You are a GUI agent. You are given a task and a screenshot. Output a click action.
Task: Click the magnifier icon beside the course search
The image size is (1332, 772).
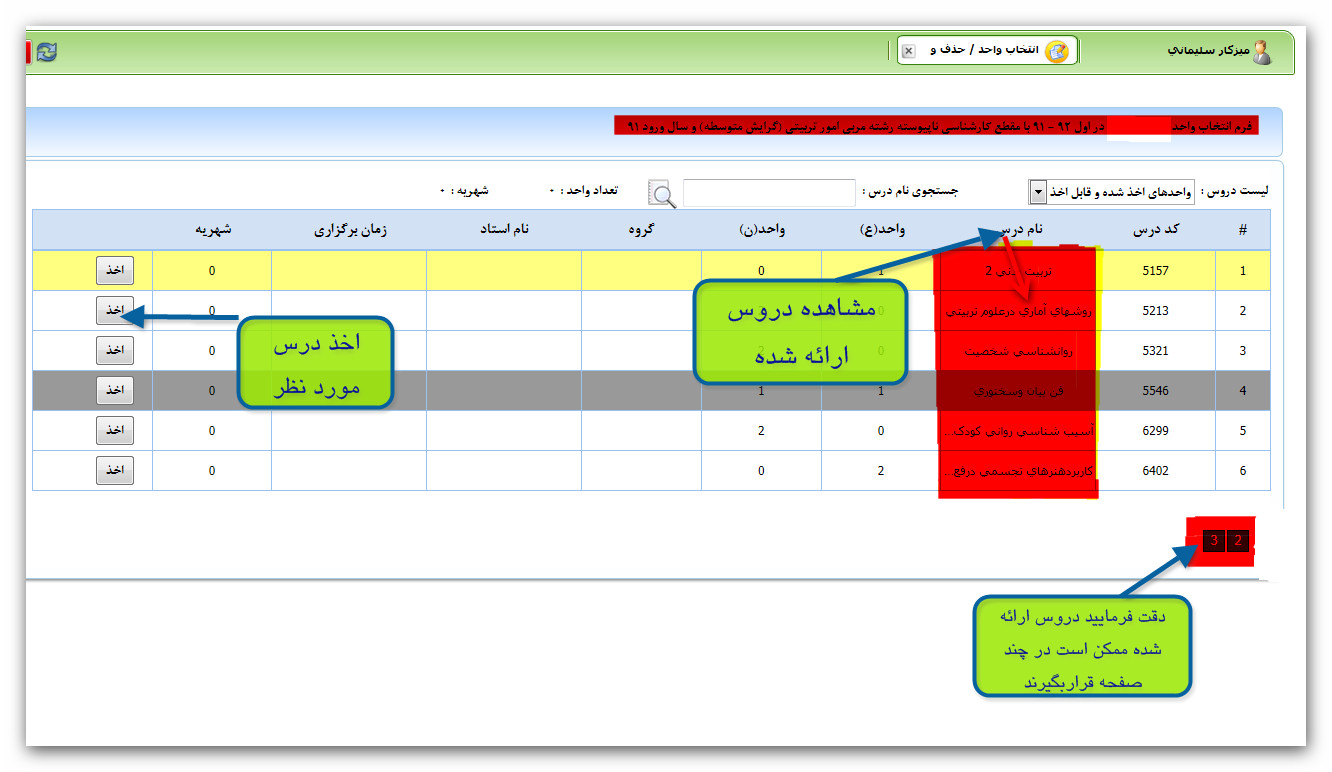(x=662, y=193)
